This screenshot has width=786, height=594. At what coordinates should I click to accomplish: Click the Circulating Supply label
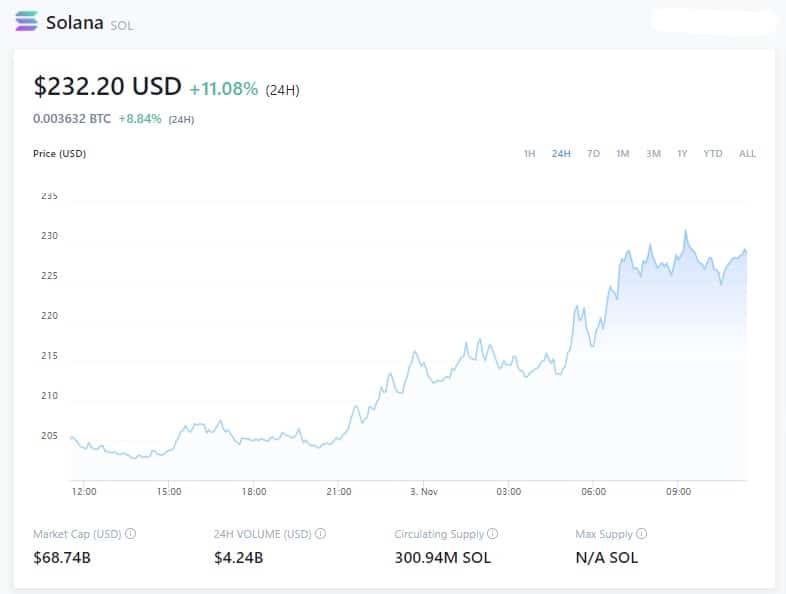pyautogui.click(x=439, y=534)
